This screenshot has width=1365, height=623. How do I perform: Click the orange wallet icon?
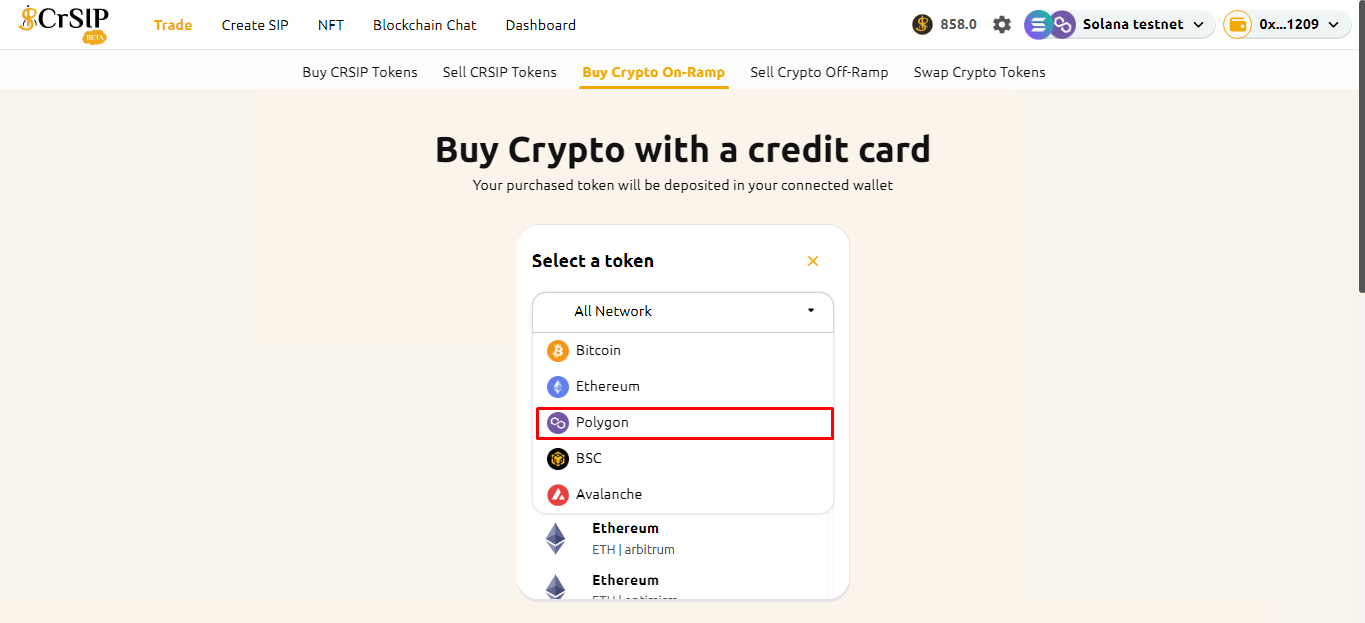(1238, 24)
